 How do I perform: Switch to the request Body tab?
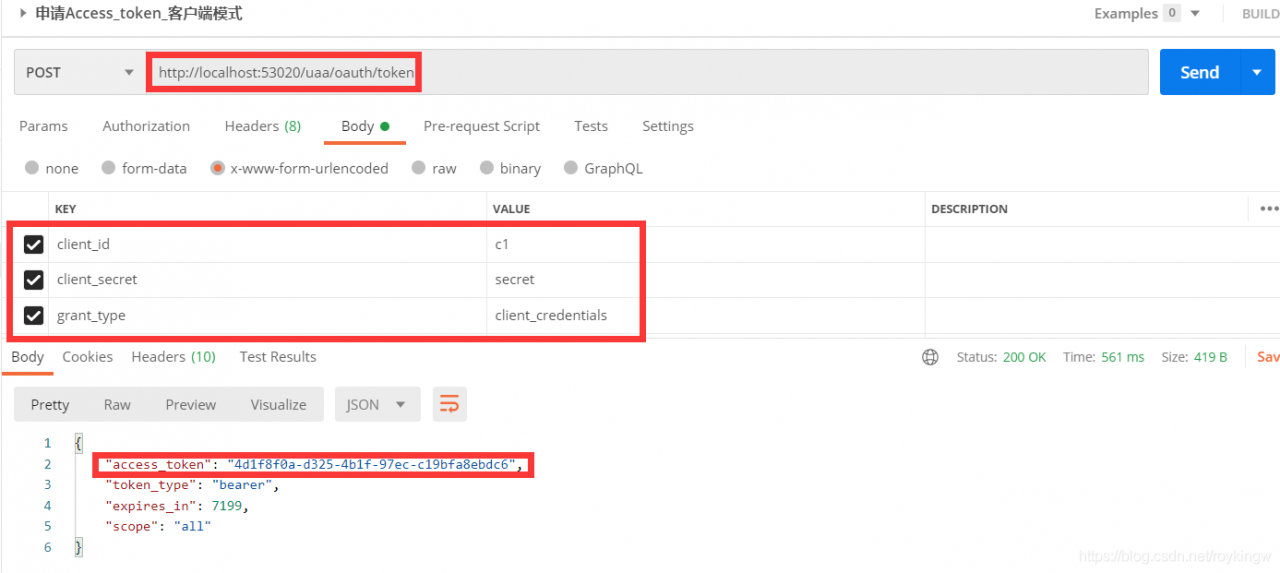pyautogui.click(x=365, y=126)
